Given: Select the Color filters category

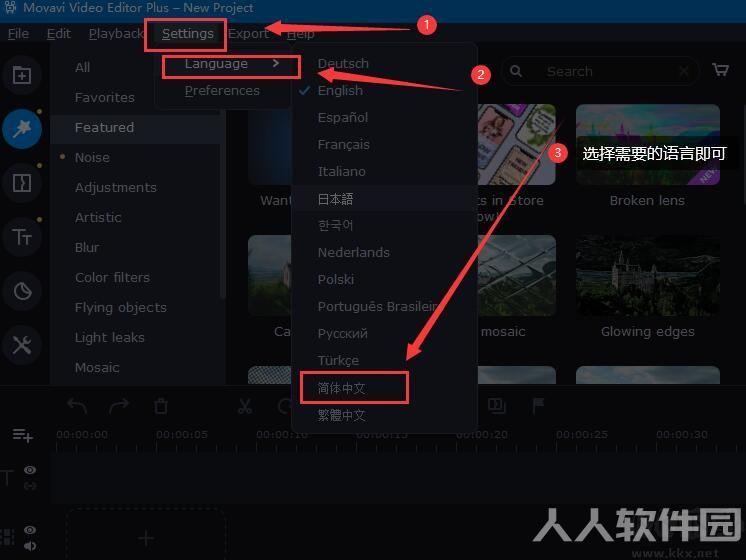Looking at the screenshot, I should coord(112,277).
